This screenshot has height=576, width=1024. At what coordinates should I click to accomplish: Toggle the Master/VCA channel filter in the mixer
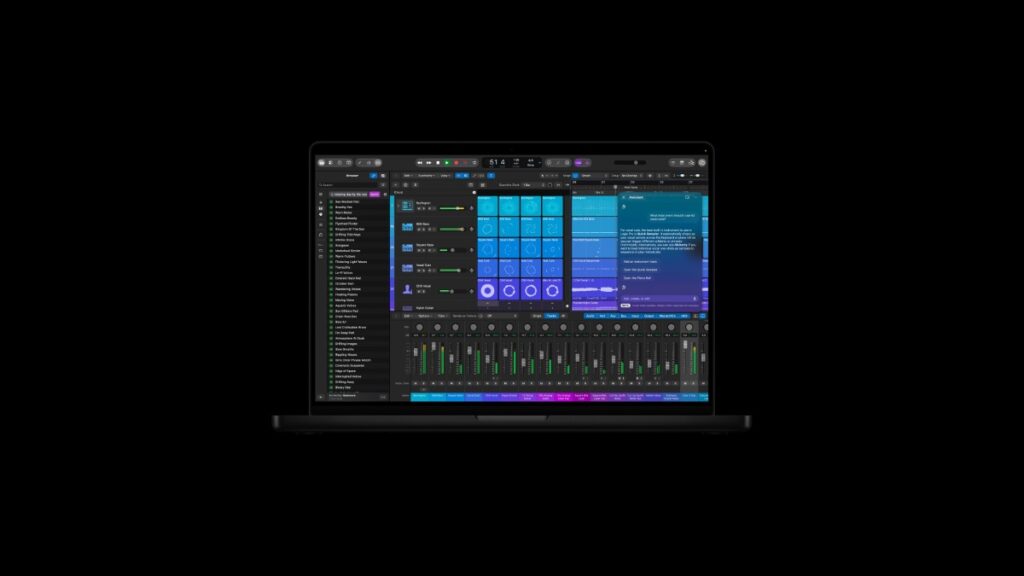pos(667,316)
